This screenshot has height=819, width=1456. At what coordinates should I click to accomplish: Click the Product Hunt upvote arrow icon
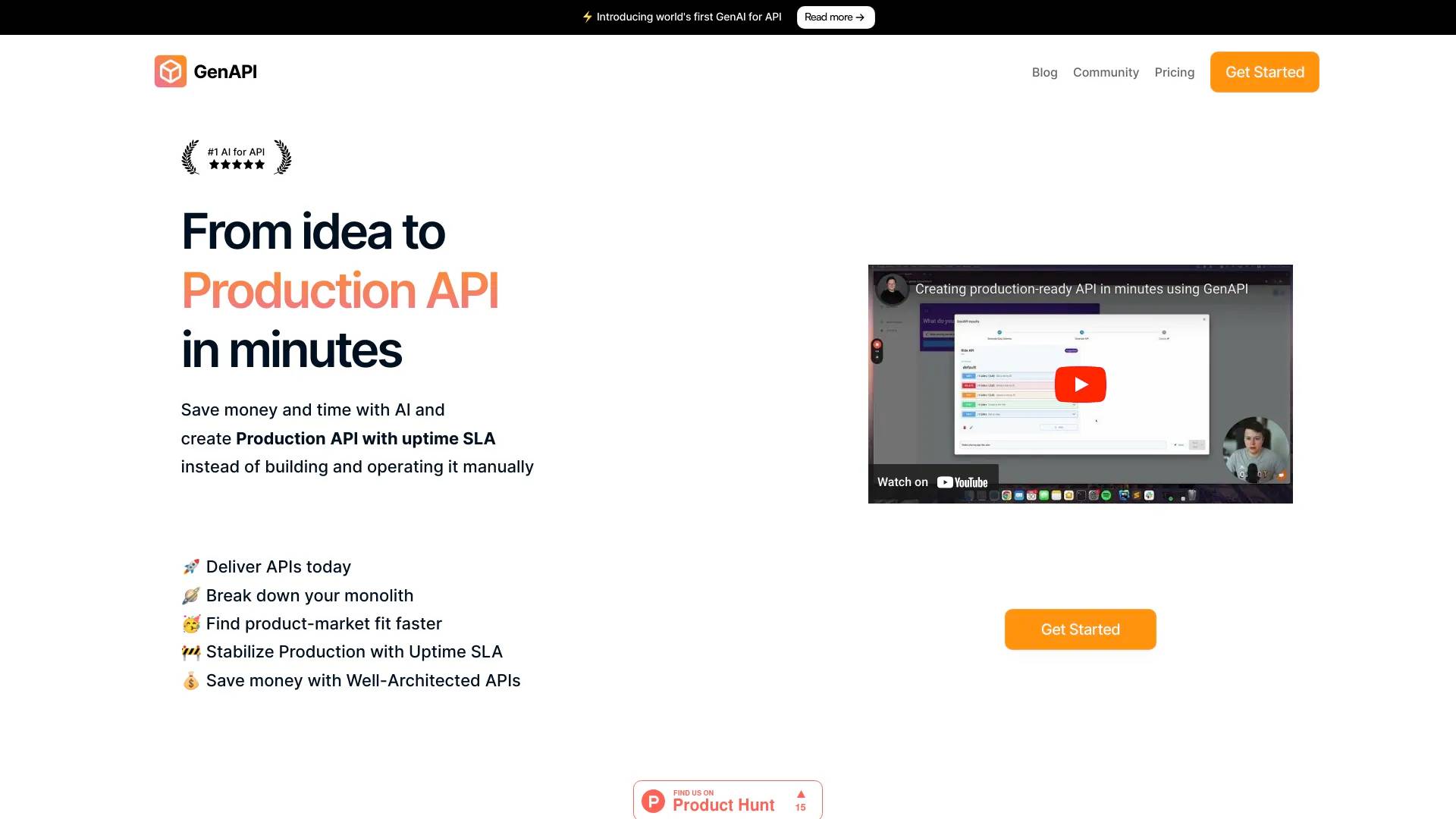tap(800, 793)
